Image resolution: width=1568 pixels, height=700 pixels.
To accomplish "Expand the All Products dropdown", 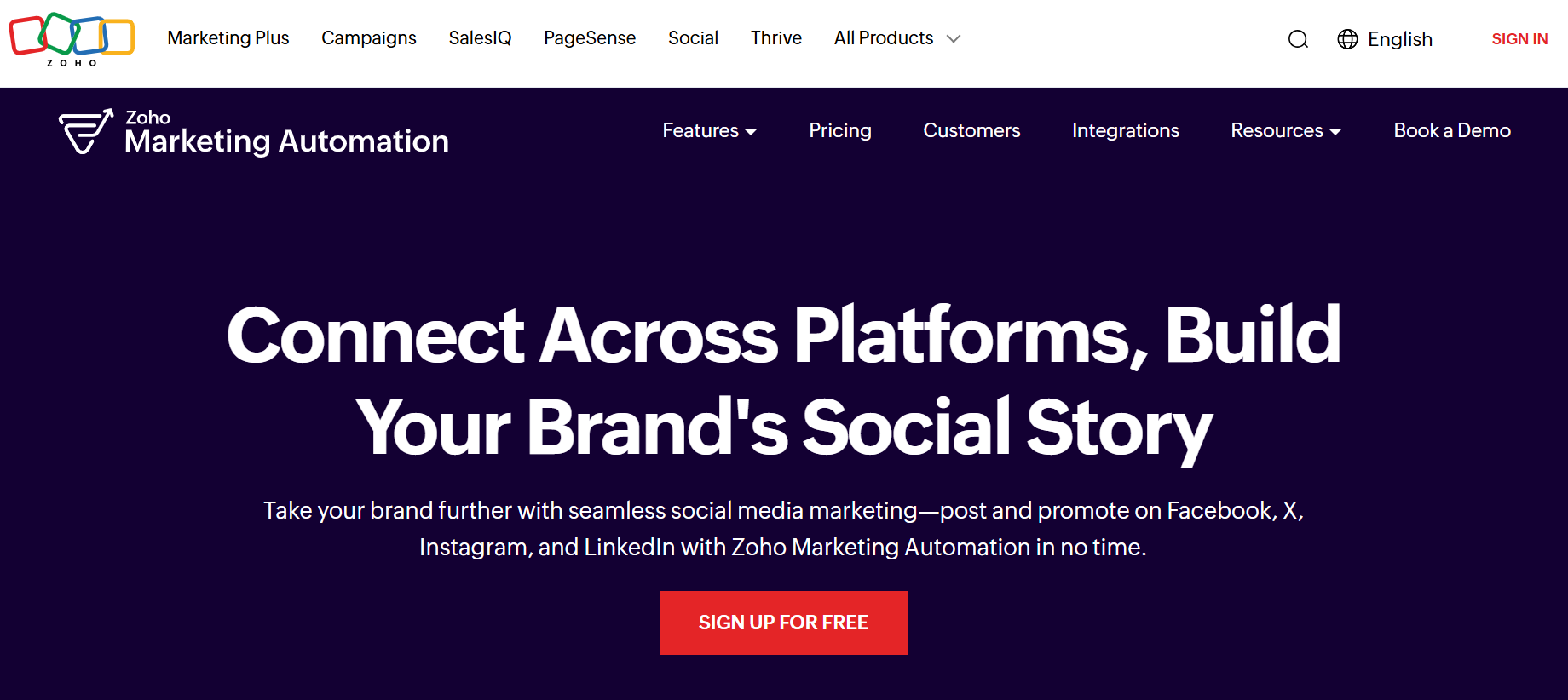I will tap(896, 37).
